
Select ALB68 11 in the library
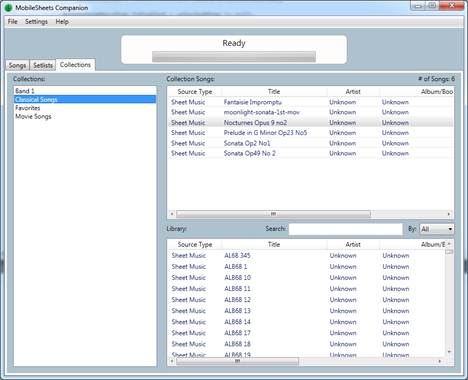tap(307, 289)
